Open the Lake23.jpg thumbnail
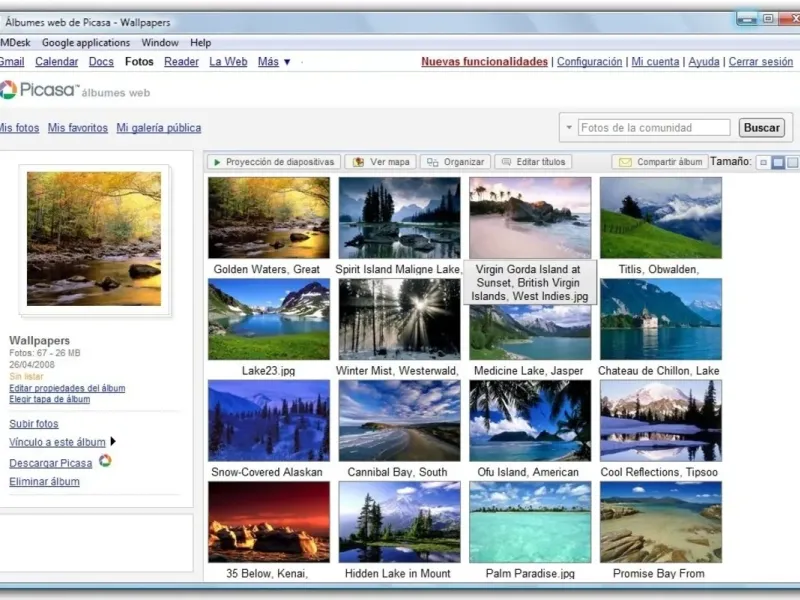This screenshot has width=800, height=600. coord(269,319)
